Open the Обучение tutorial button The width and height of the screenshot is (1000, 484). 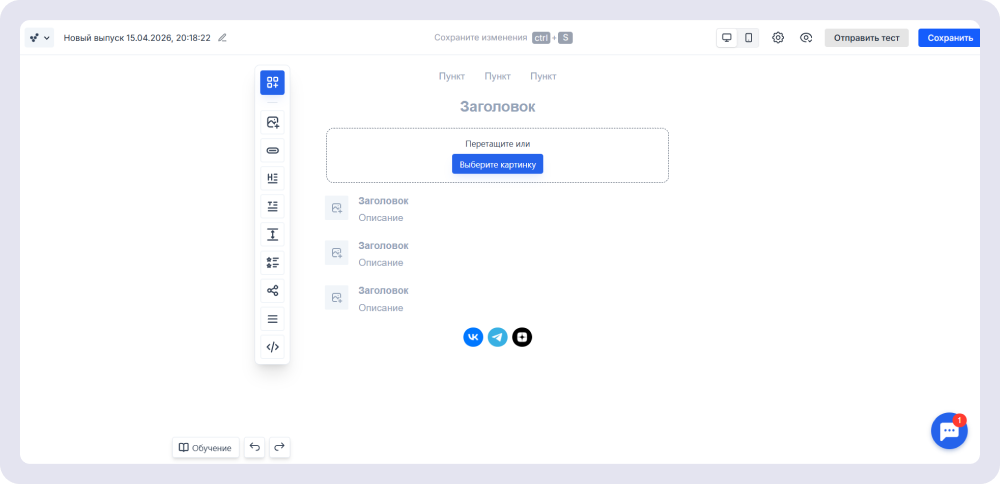(x=205, y=448)
